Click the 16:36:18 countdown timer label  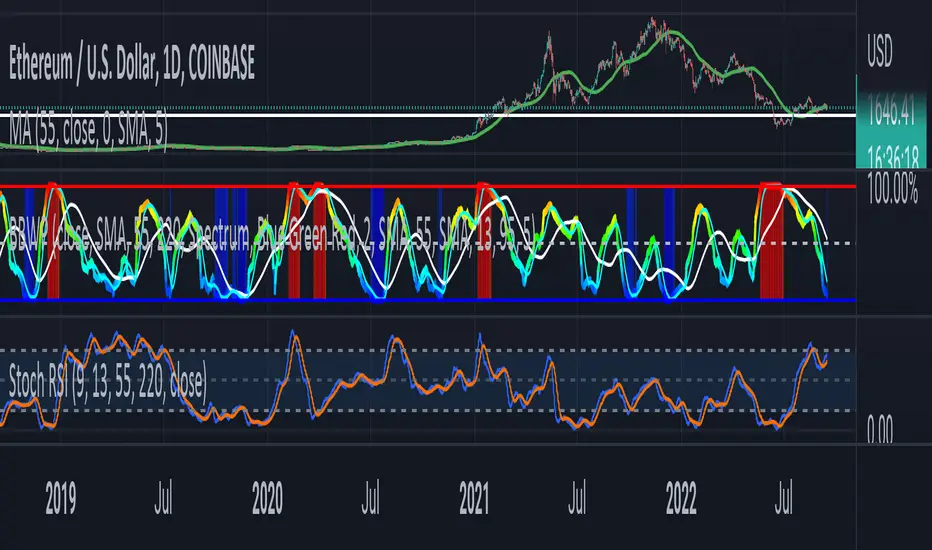[x=893, y=157]
